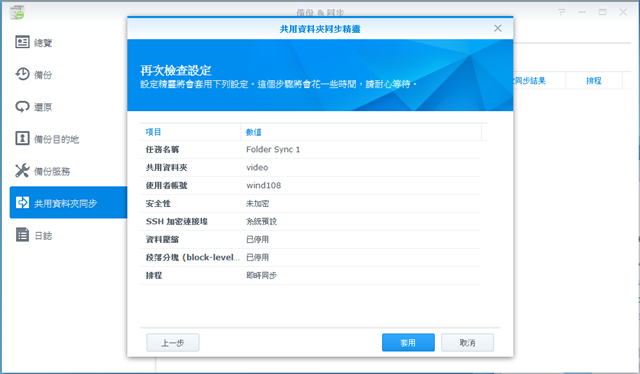Click 取消 to cancel the wizard
The image size is (640, 374).
[x=467, y=343]
